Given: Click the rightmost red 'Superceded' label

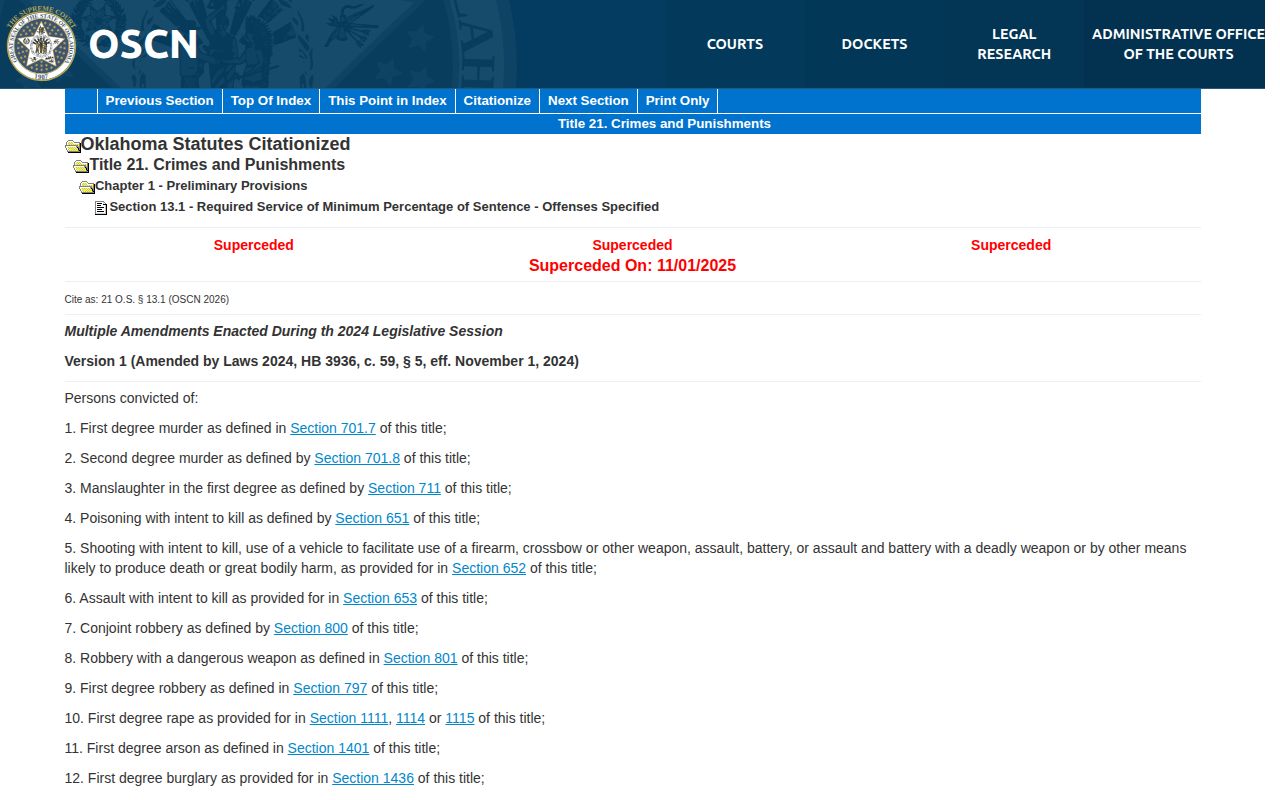Looking at the screenshot, I should 1011,245.
